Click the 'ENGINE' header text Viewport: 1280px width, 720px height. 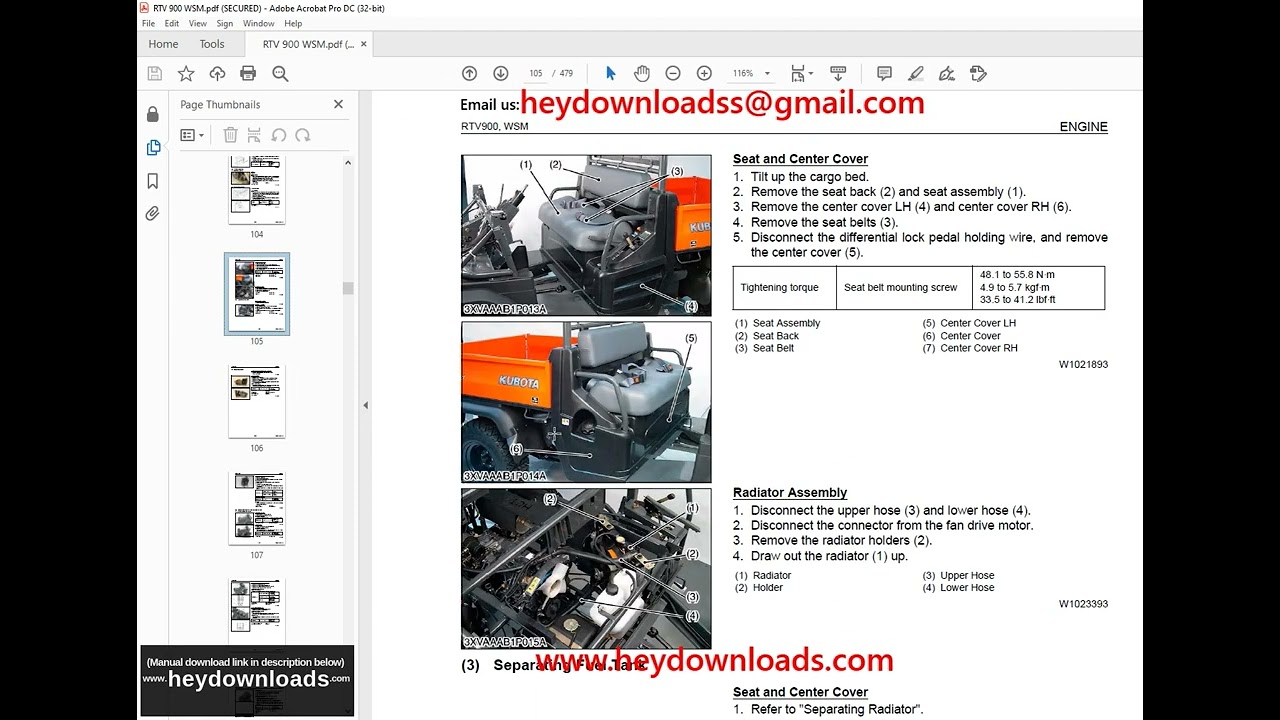click(x=1084, y=127)
